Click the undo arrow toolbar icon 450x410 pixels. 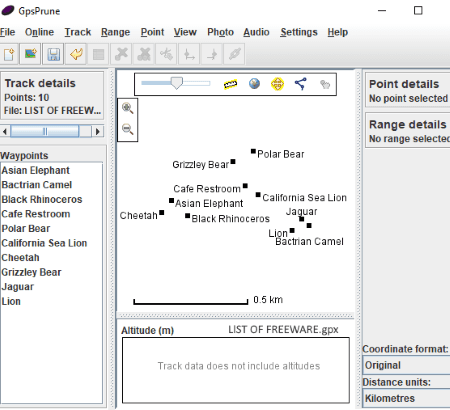76,54
